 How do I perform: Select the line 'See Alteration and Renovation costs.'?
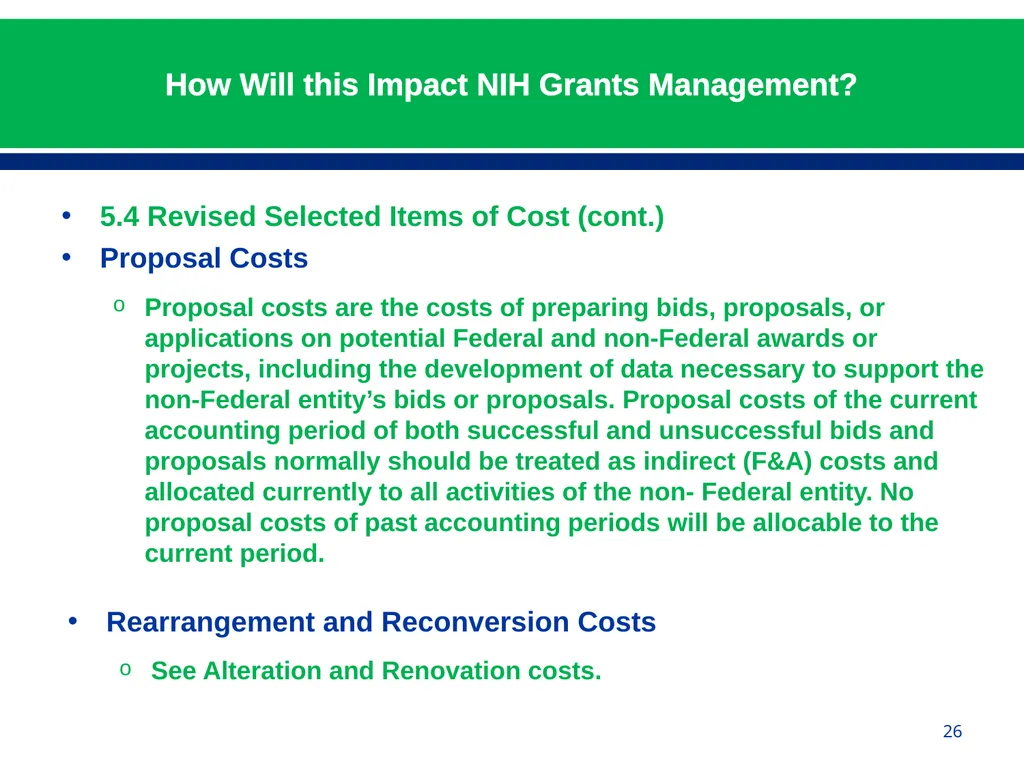(376, 671)
